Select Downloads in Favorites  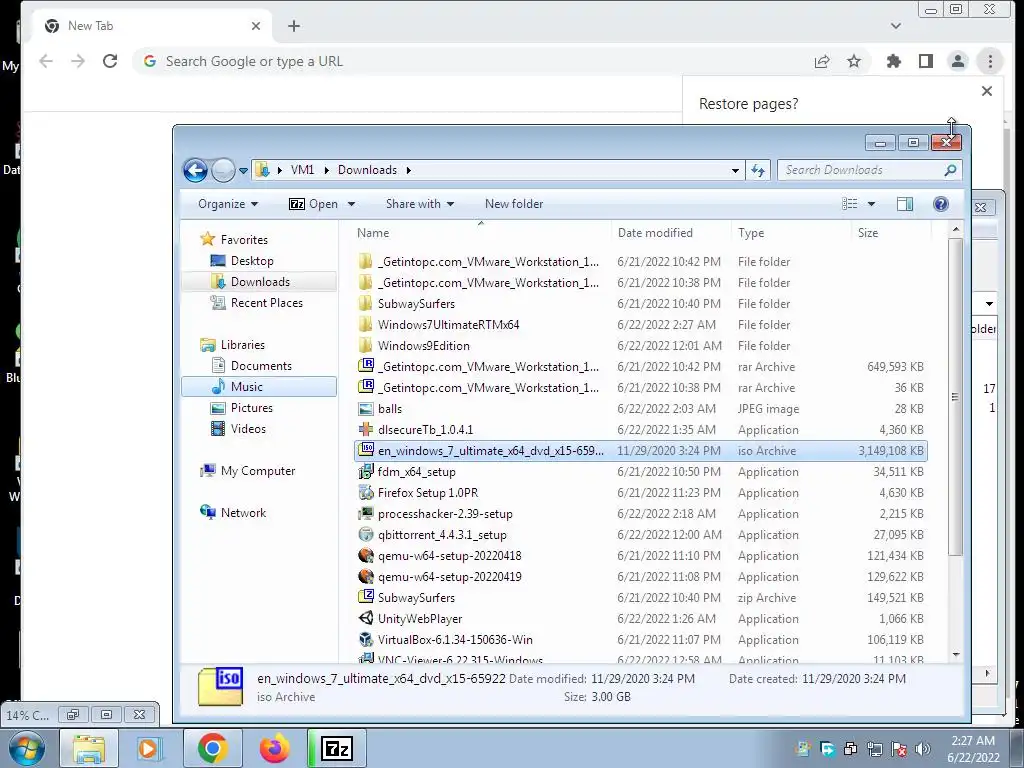[259, 281]
